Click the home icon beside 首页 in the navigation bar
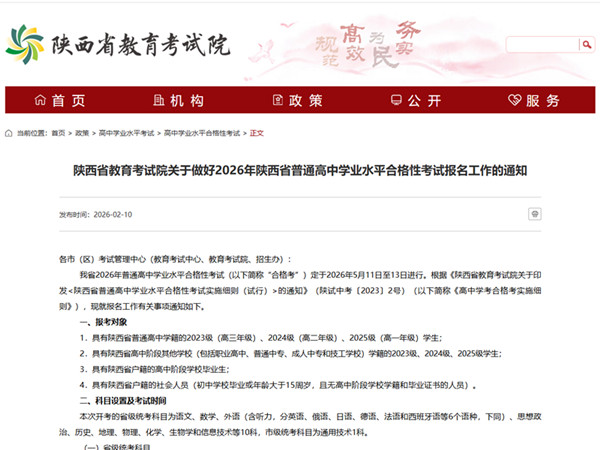This screenshot has height=450, width=600. click(40, 100)
